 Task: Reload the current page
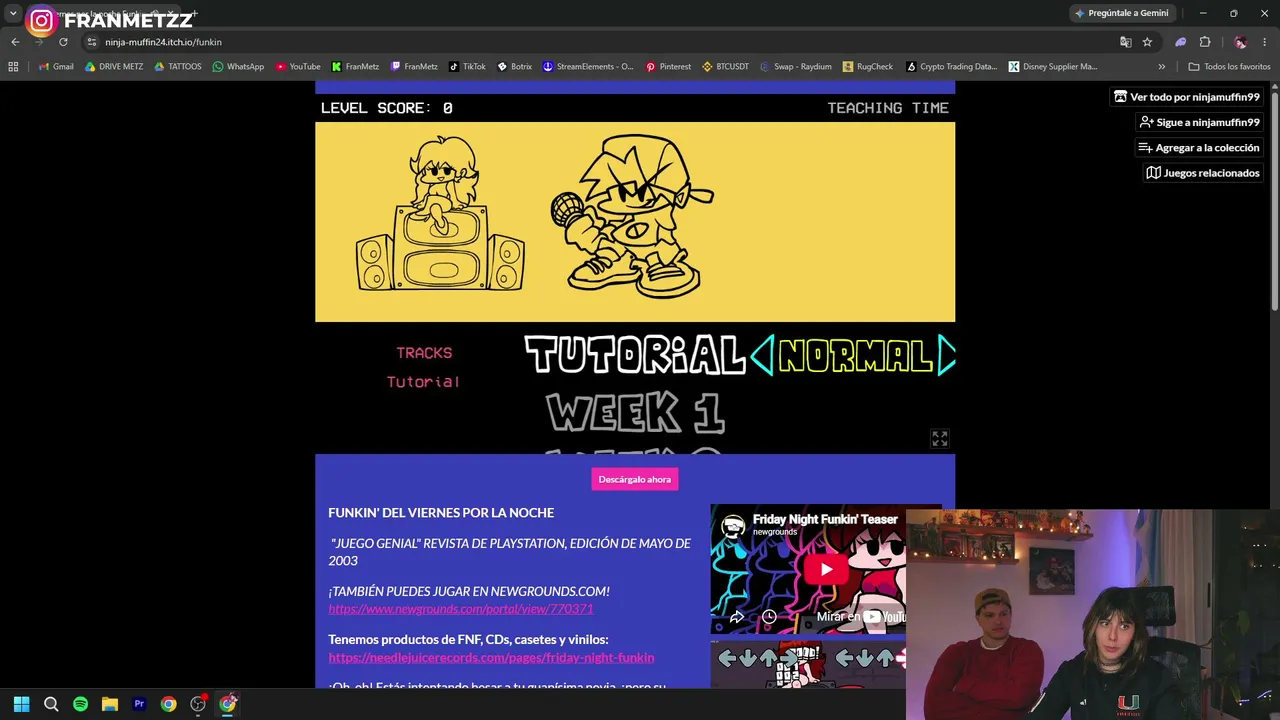click(x=63, y=42)
